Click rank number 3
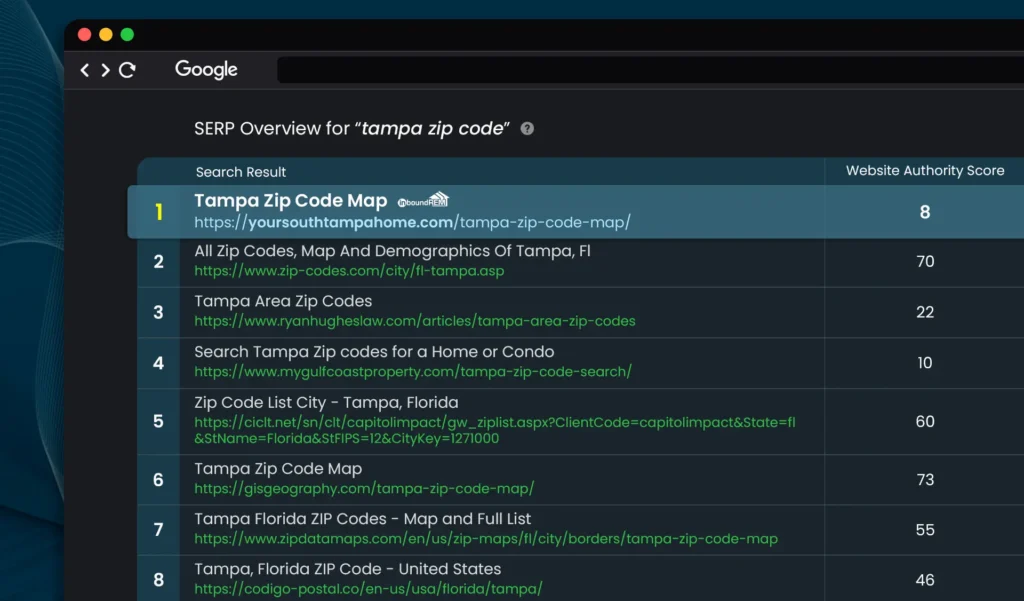The height and width of the screenshot is (601, 1024). (x=159, y=312)
